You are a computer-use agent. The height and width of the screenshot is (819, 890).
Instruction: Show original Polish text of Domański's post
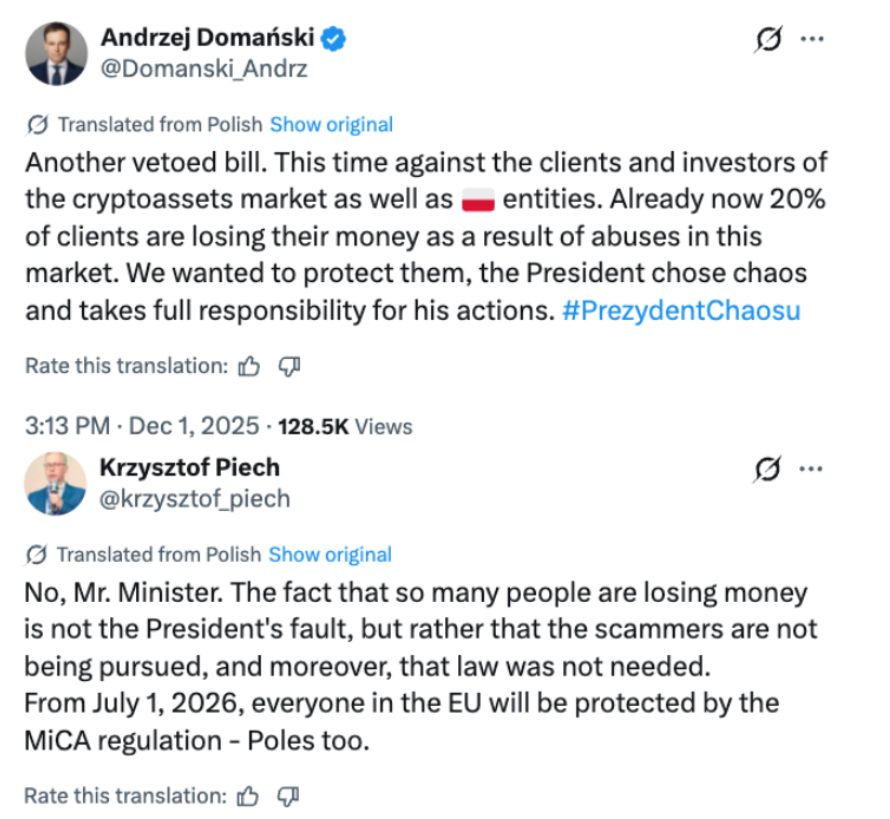coord(331,125)
